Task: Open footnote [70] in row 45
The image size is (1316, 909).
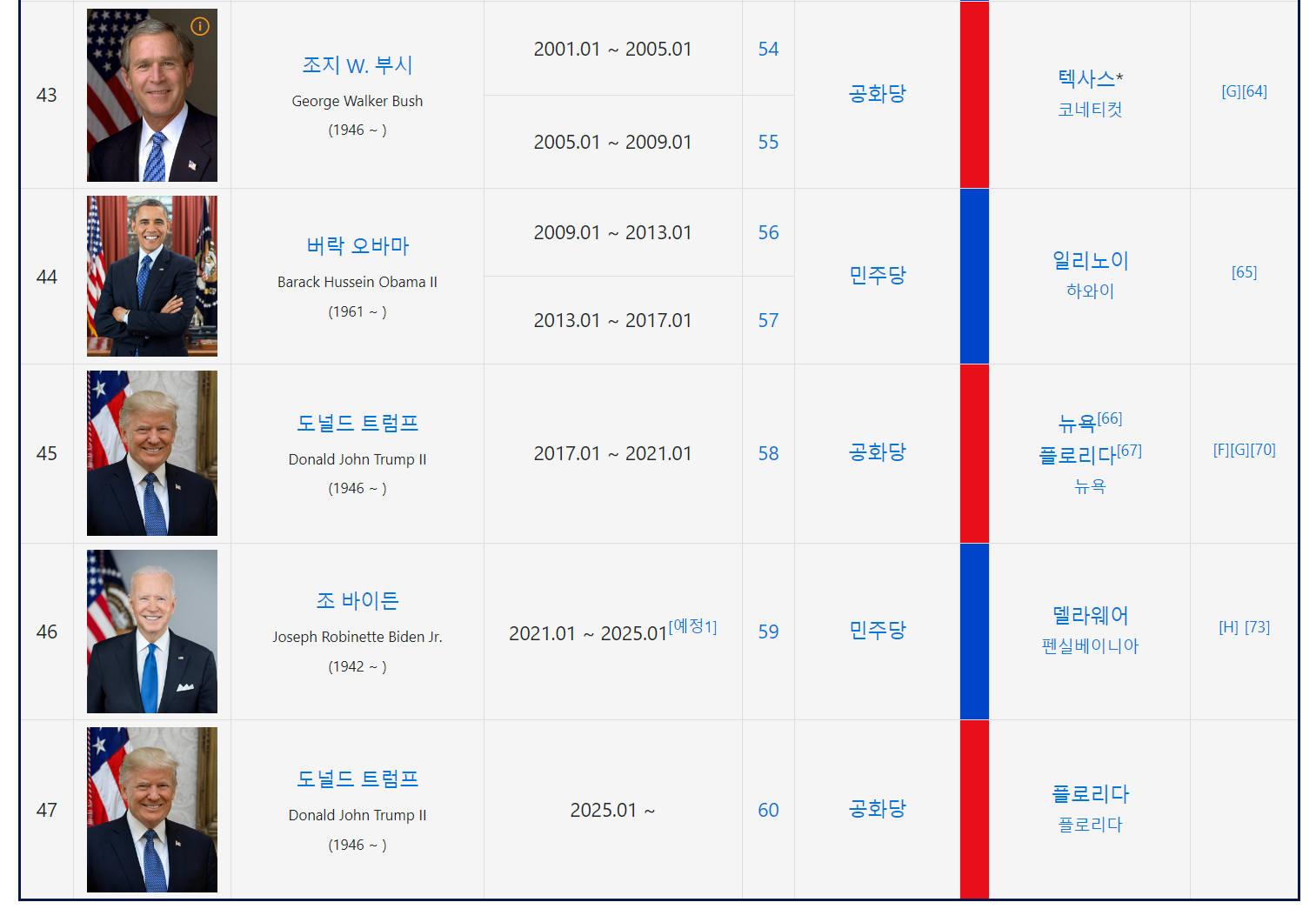Action: point(1263,450)
